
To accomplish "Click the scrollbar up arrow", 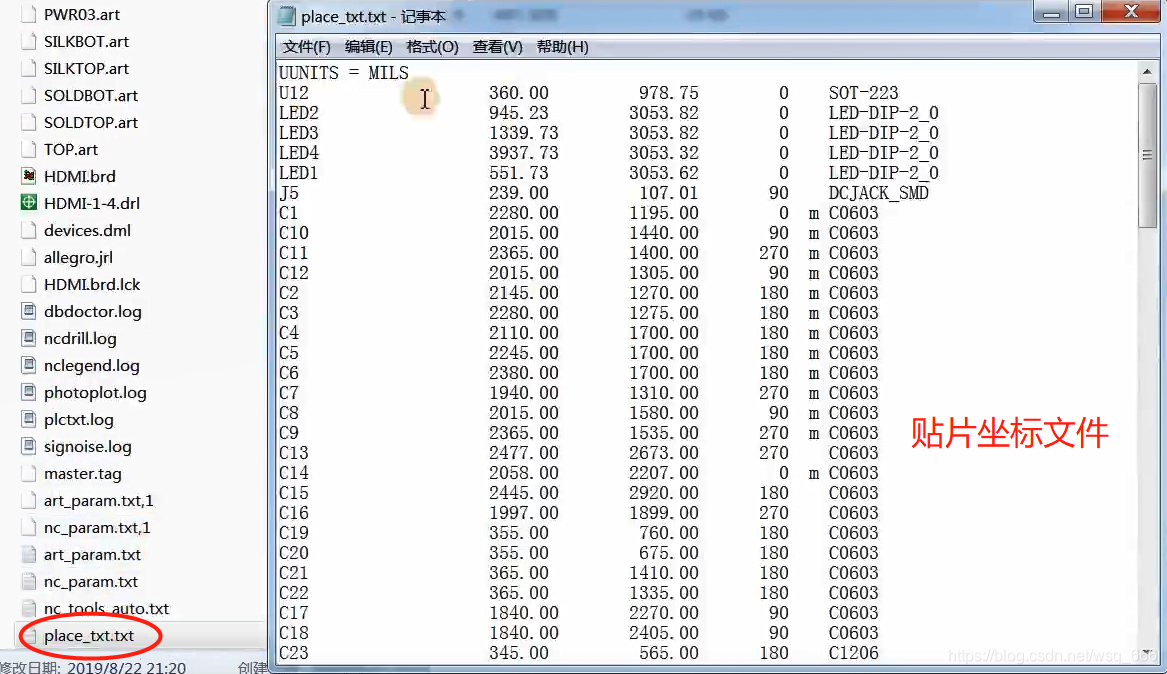I will [x=1147, y=70].
